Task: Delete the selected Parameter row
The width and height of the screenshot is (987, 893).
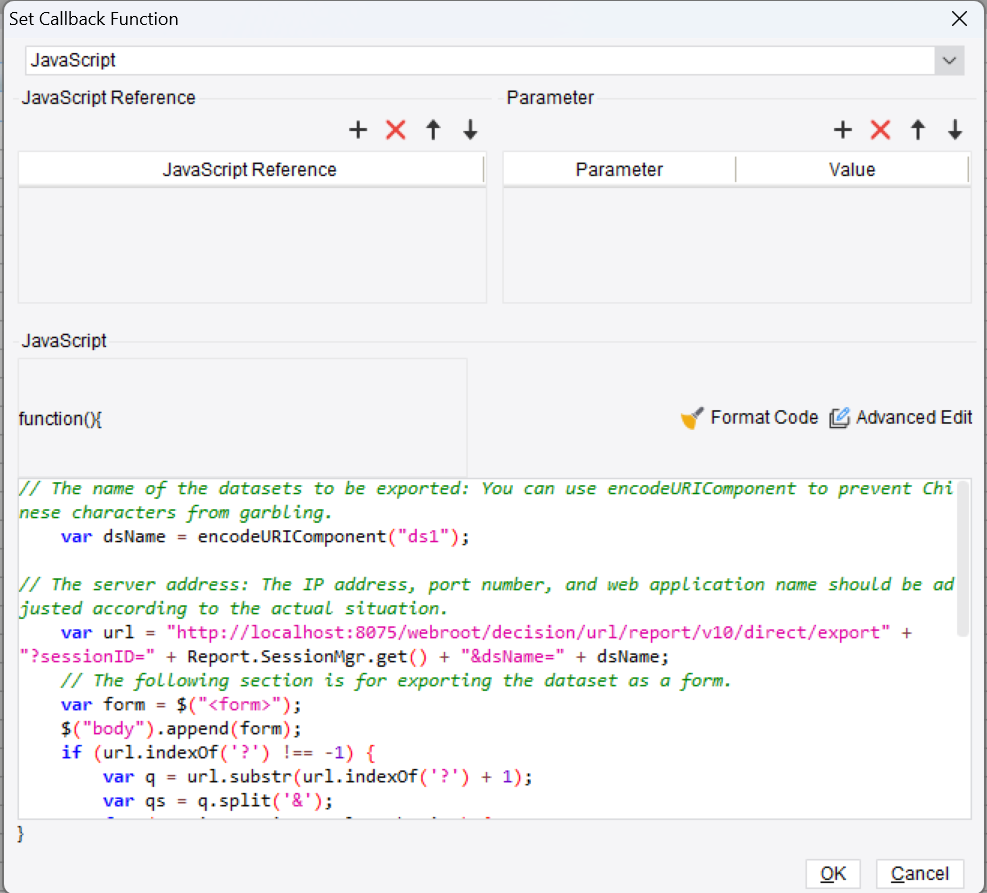Action: [880, 130]
